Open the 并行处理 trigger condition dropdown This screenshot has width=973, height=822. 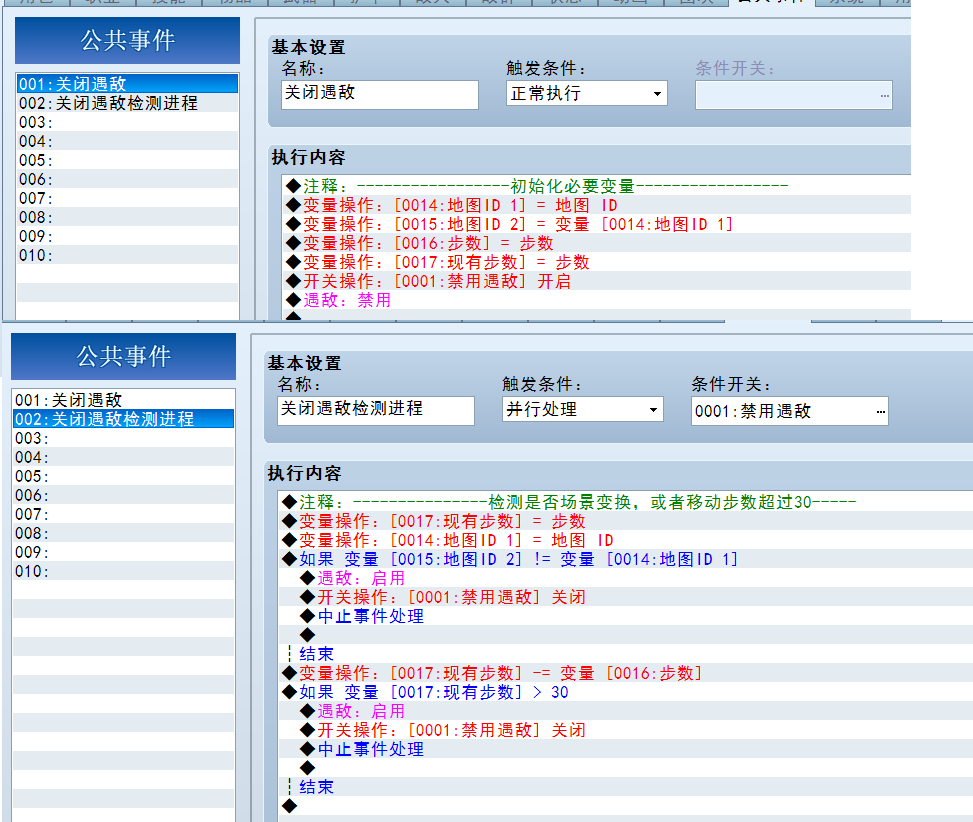coord(583,409)
